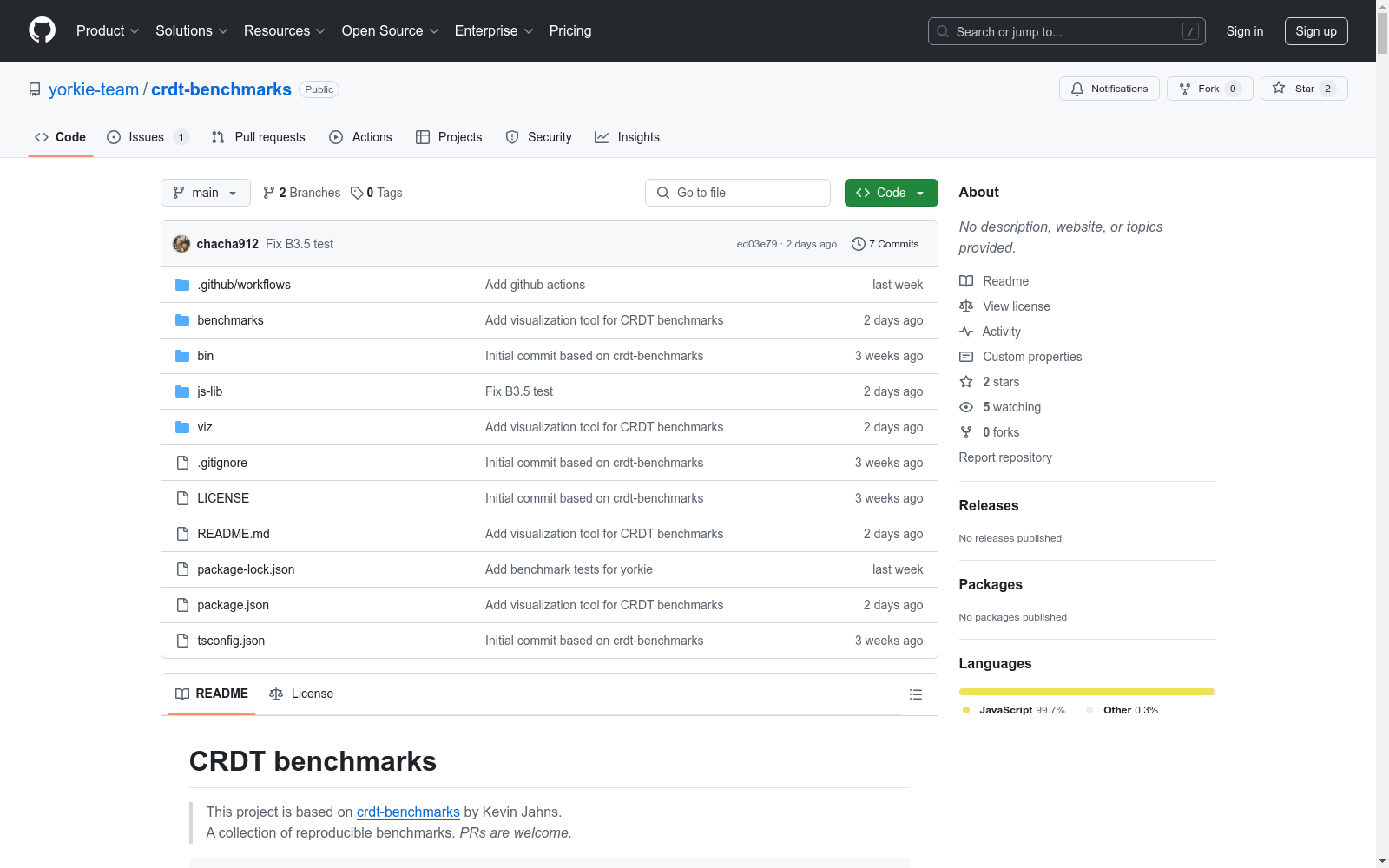Expand the Product menu

click(x=108, y=30)
